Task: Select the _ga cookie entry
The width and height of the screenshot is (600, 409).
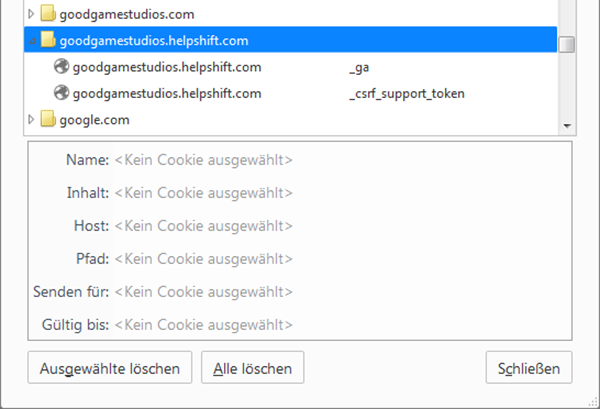Action: tap(290, 67)
